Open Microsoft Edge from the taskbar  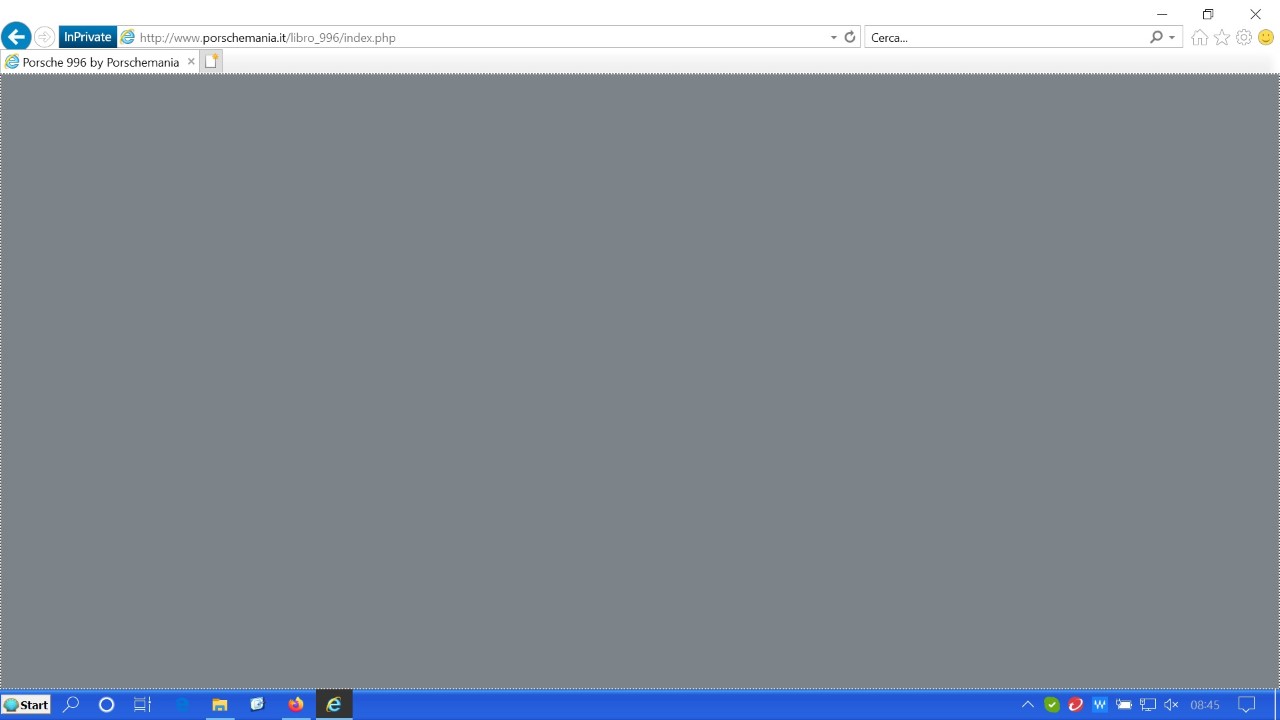pos(182,705)
